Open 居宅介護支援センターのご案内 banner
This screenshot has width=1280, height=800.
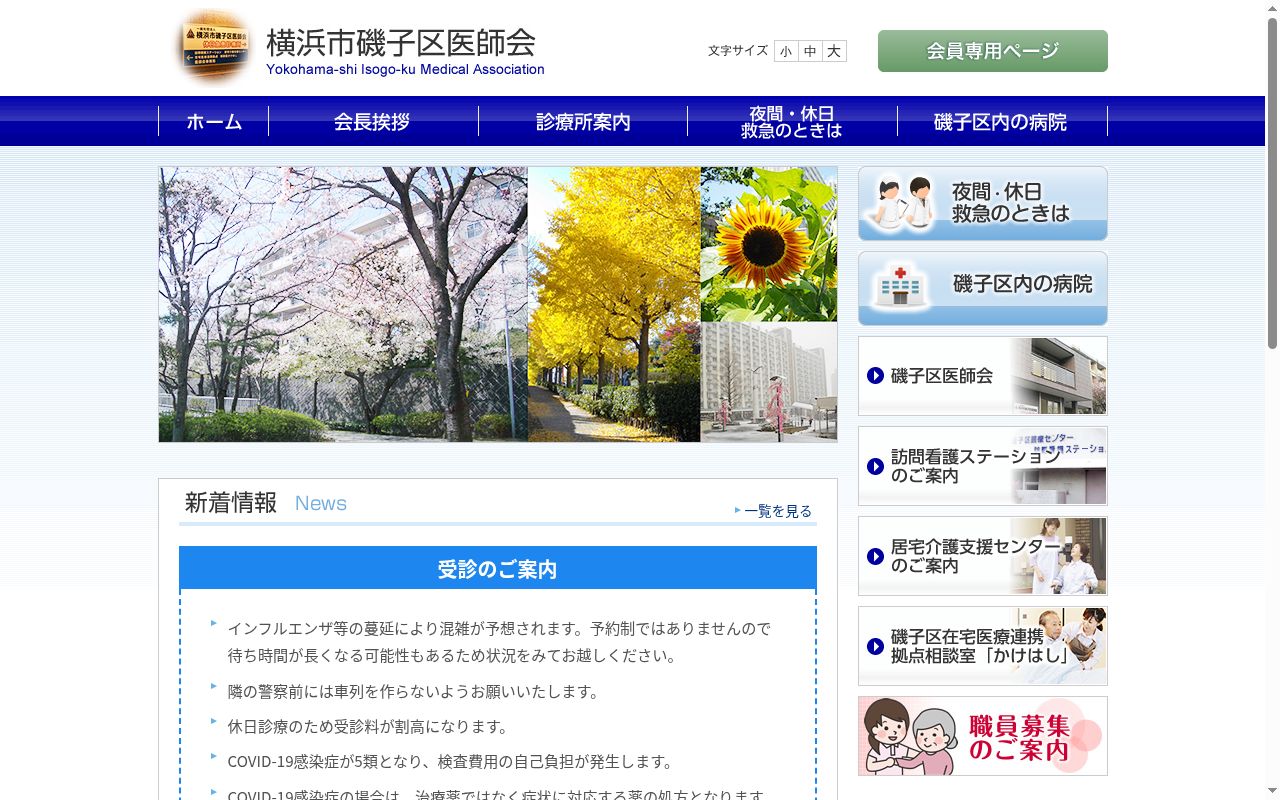pos(983,556)
